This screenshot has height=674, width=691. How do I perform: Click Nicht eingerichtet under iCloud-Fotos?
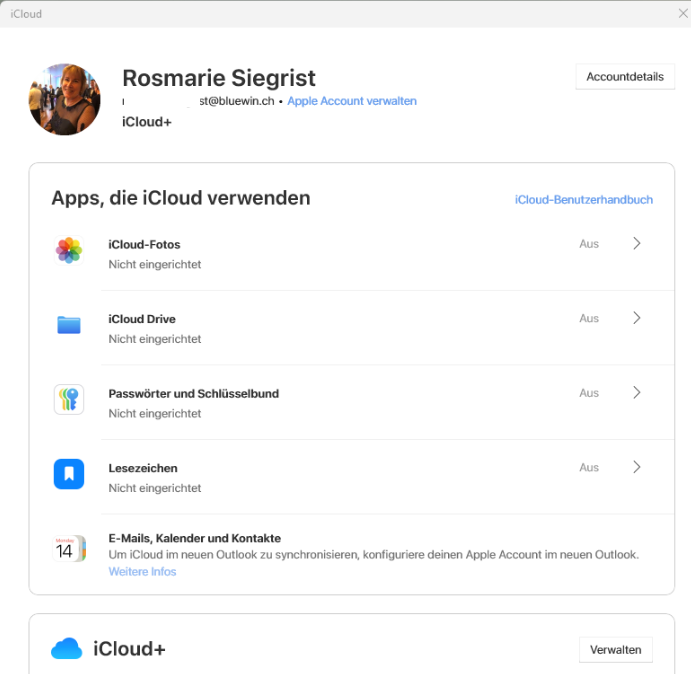pyautogui.click(x=155, y=264)
